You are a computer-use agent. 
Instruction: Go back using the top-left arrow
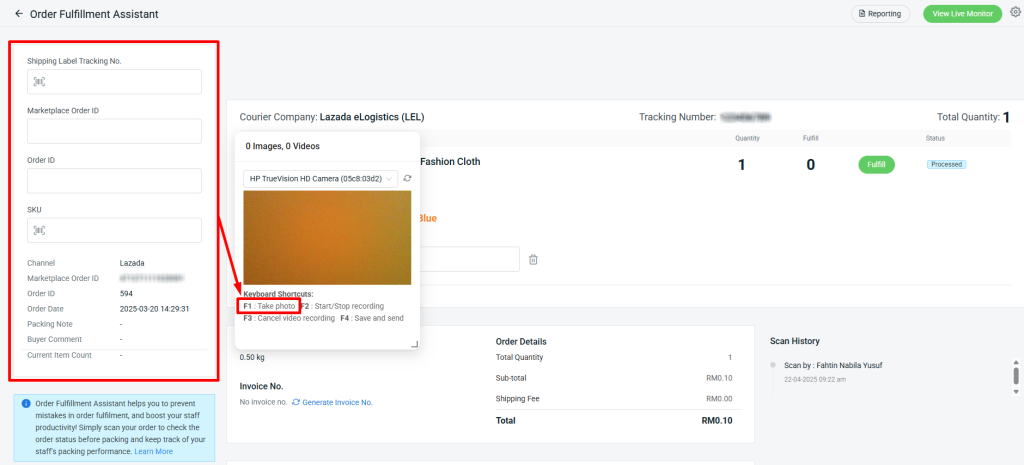click(x=18, y=14)
